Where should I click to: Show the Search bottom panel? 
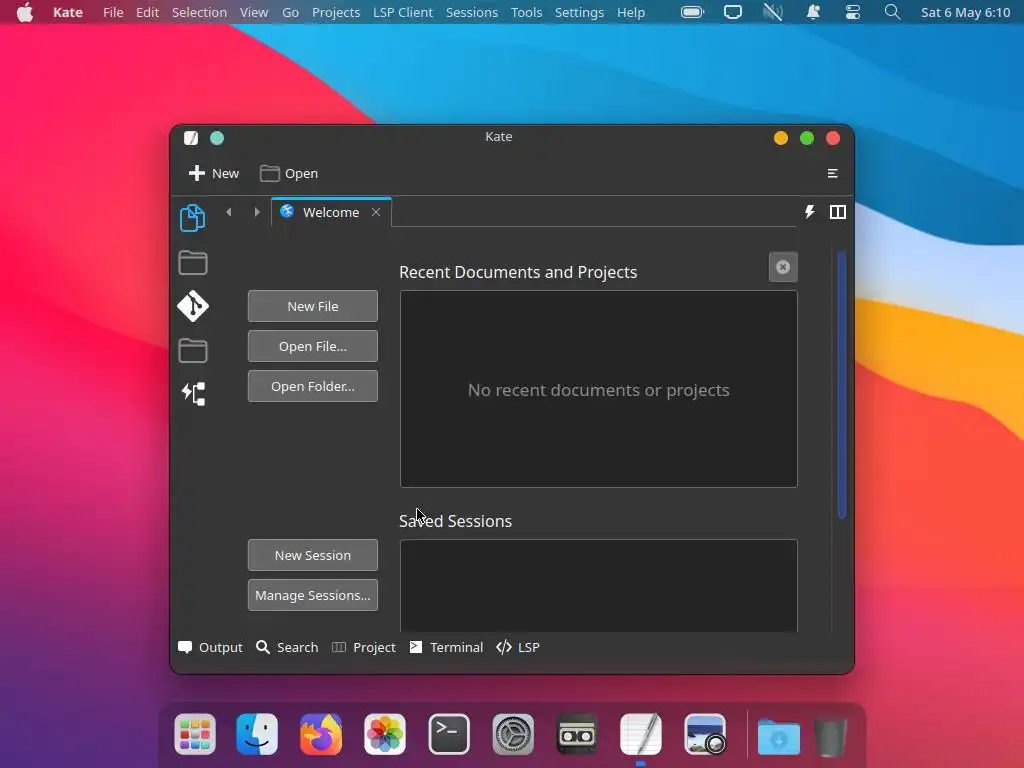click(x=287, y=647)
